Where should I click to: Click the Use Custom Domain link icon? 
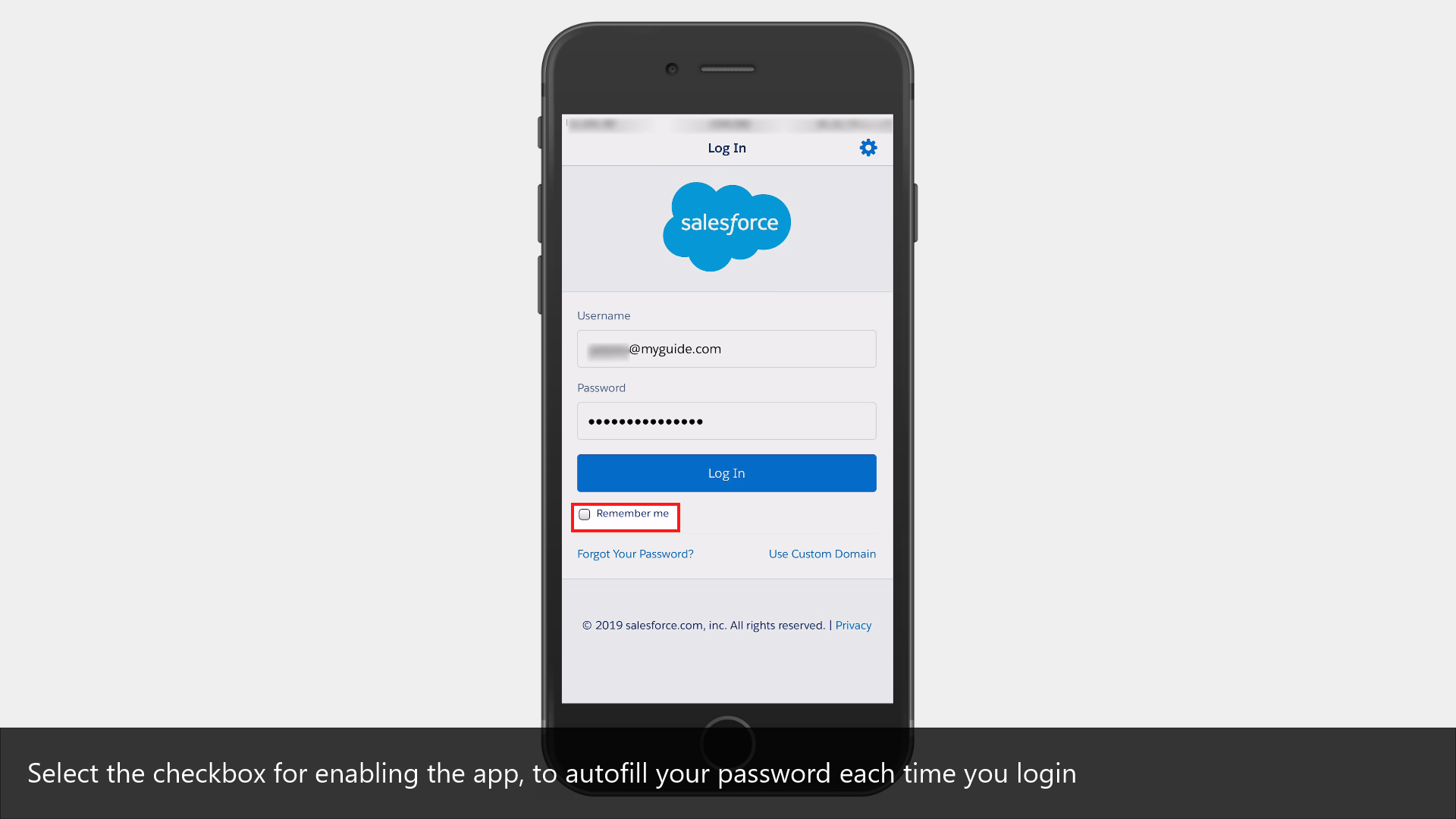click(x=822, y=553)
